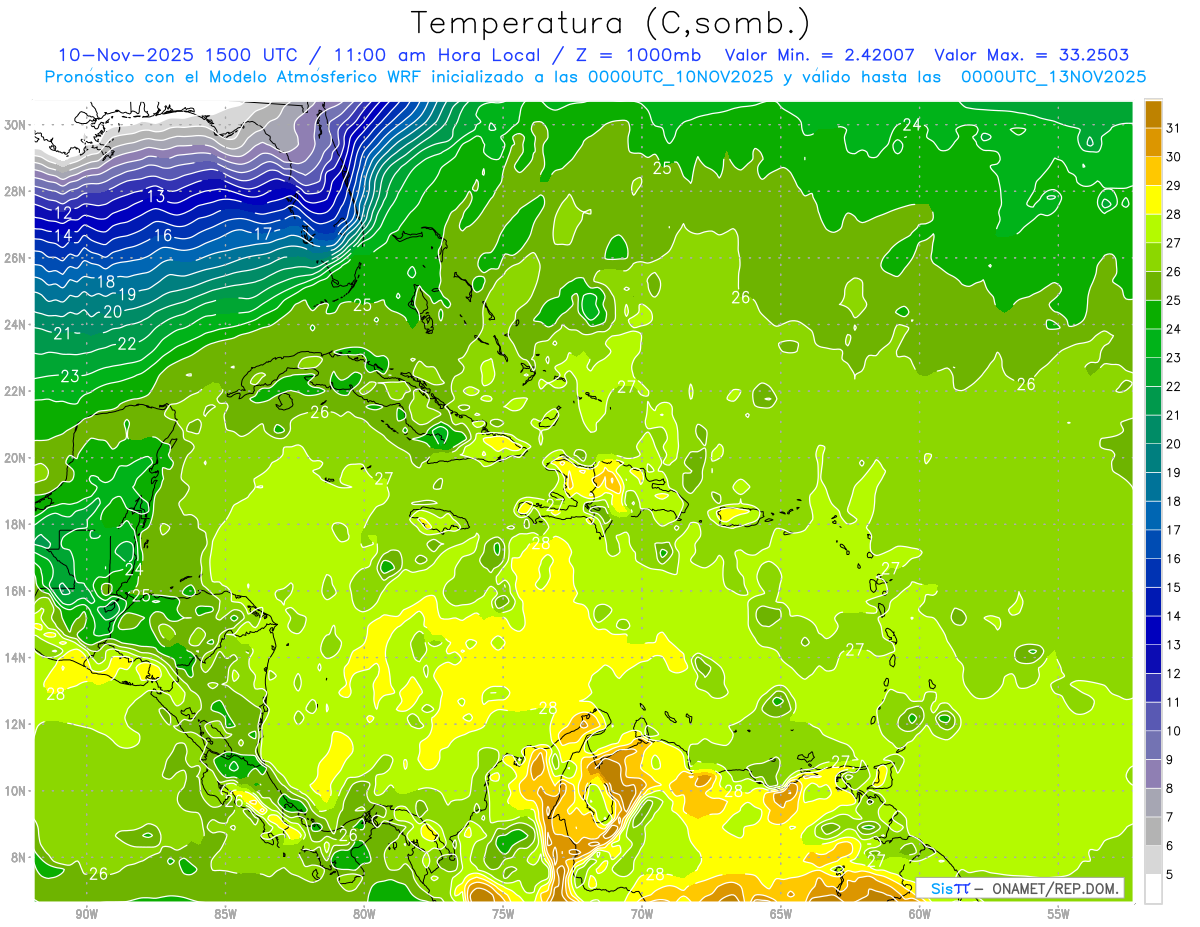Click color scale label '5'
The image size is (1200, 927).
pos(1170,875)
